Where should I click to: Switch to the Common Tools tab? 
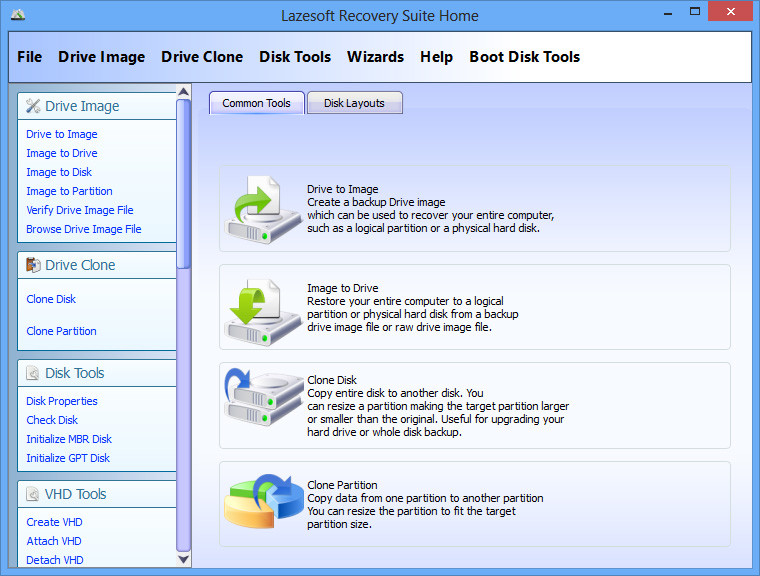tap(256, 103)
